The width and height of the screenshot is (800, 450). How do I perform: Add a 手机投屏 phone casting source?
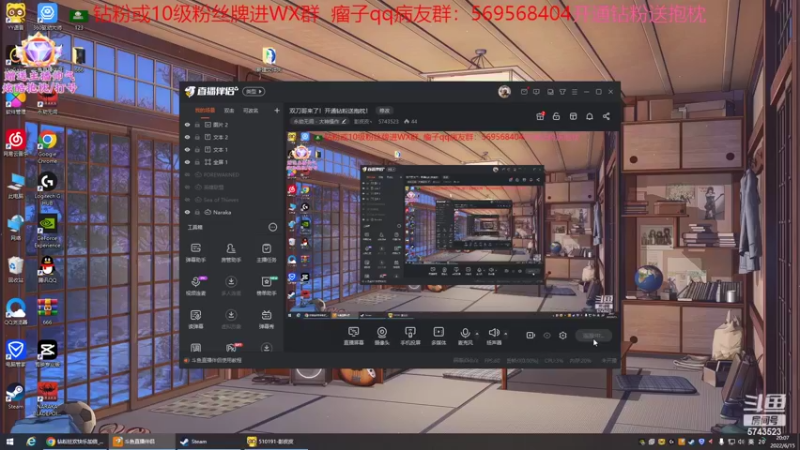point(410,336)
